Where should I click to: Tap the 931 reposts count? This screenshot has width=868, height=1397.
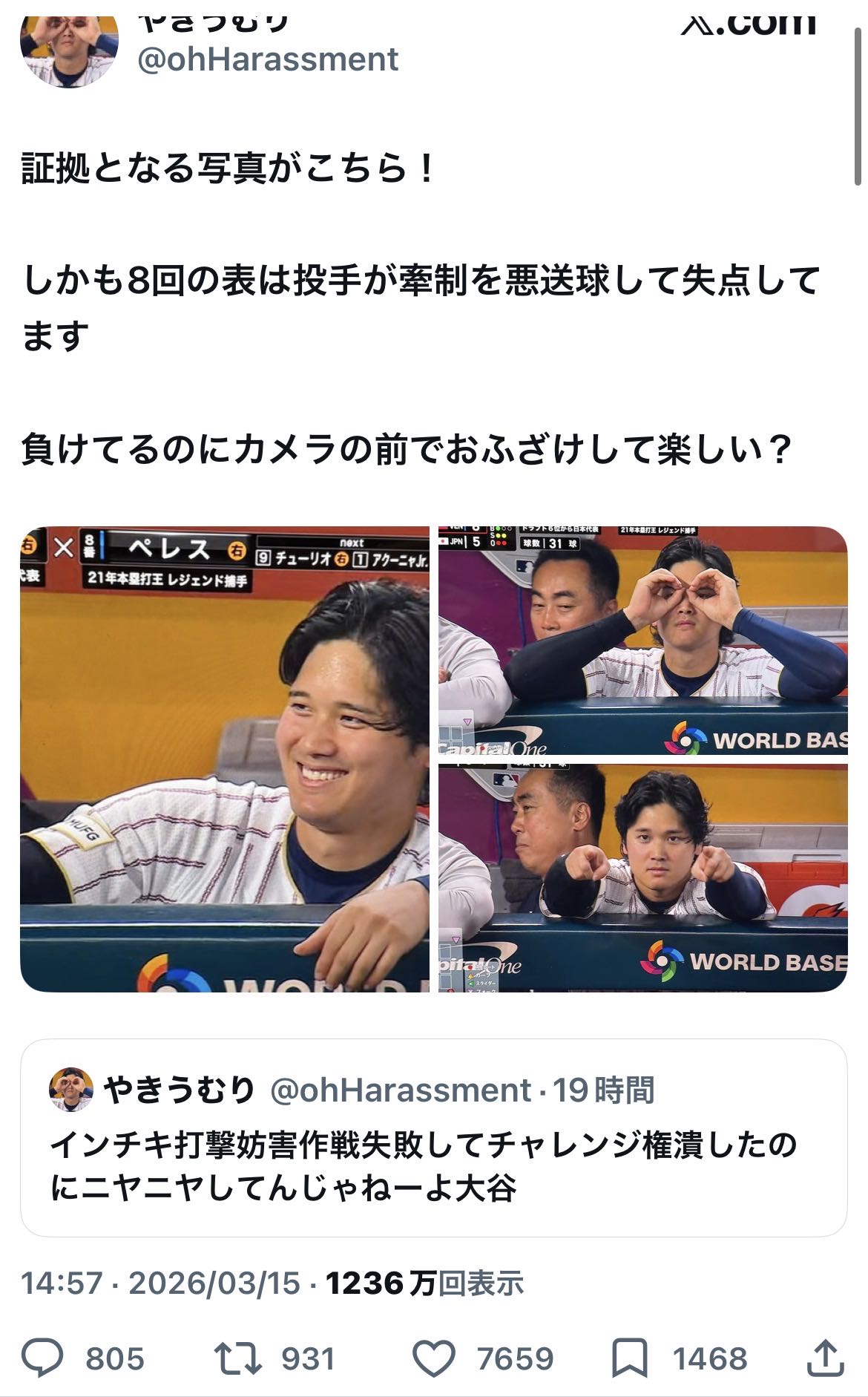pyautogui.click(x=308, y=1359)
